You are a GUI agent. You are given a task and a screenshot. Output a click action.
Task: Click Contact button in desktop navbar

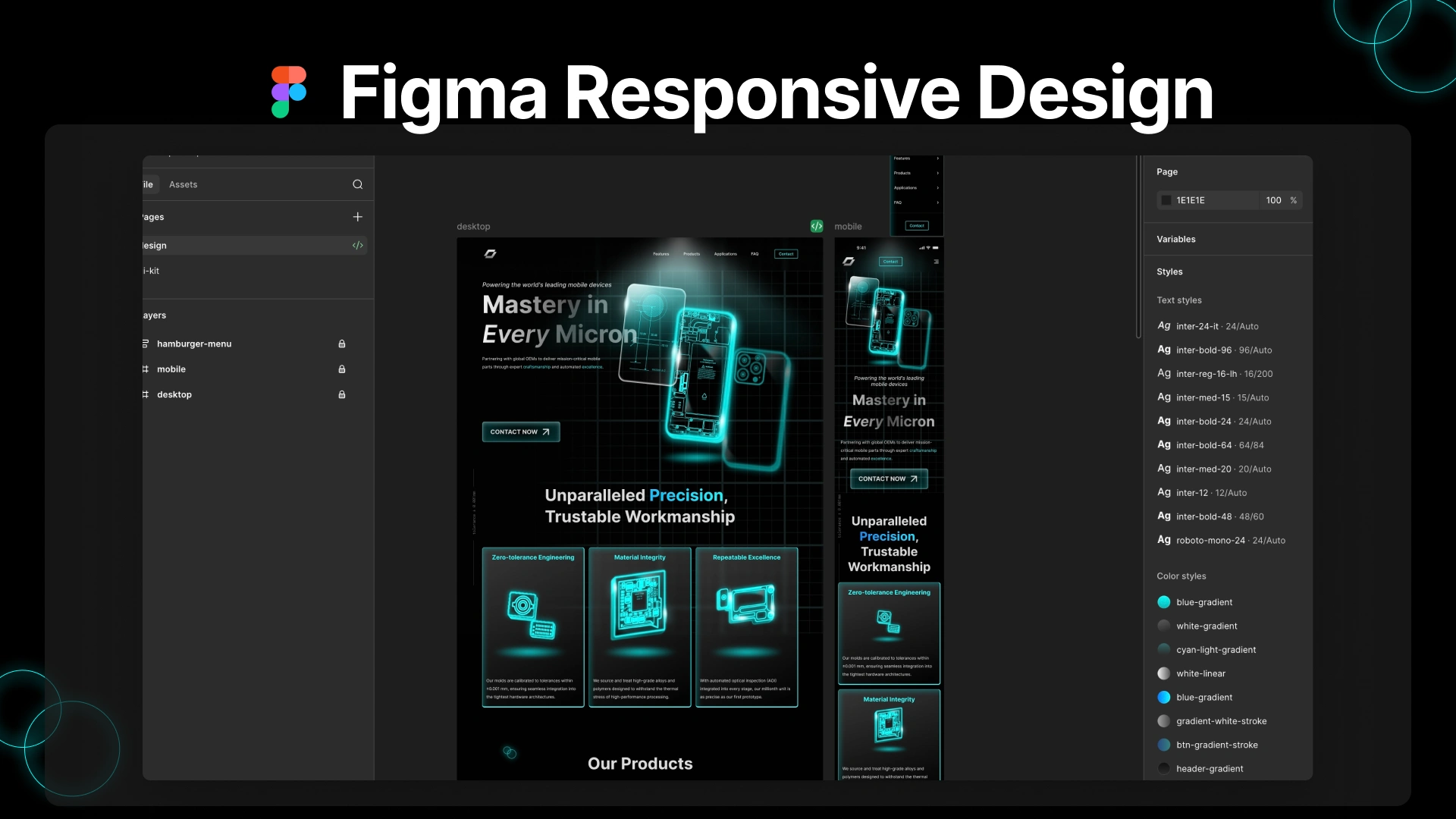click(786, 254)
